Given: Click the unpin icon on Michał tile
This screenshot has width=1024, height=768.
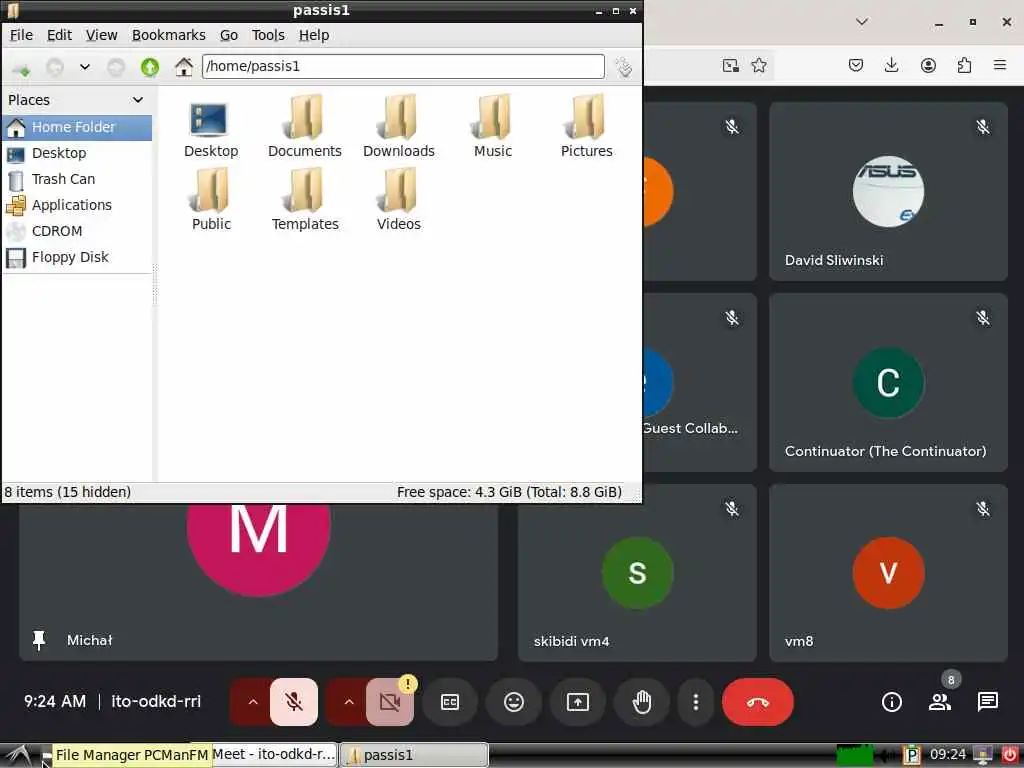Looking at the screenshot, I should [x=39, y=641].
